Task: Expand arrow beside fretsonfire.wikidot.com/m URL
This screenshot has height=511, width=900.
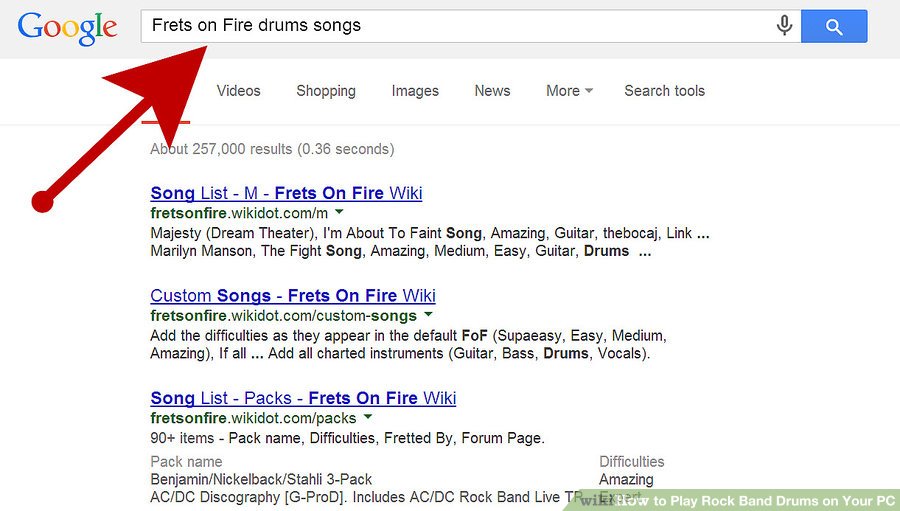Action: [339, 213]
